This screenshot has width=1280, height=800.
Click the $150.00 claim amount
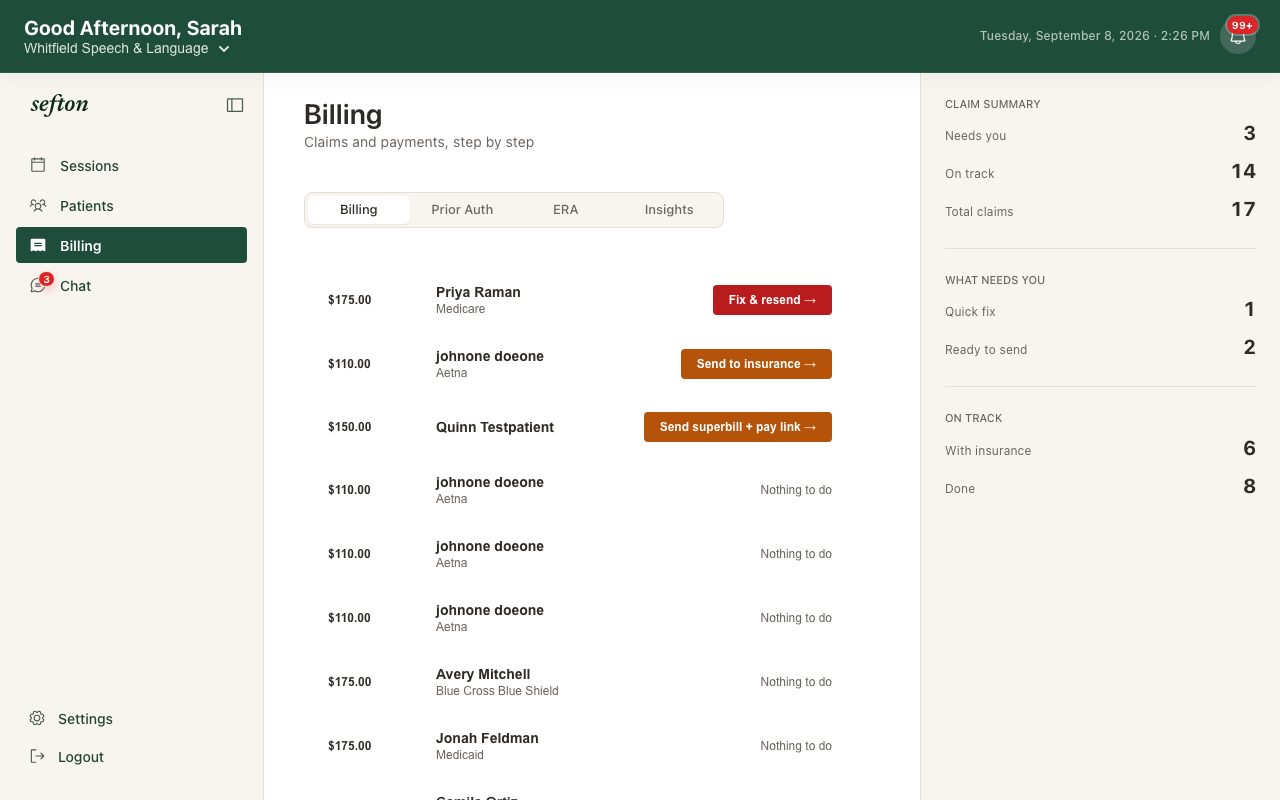[349, 427]
